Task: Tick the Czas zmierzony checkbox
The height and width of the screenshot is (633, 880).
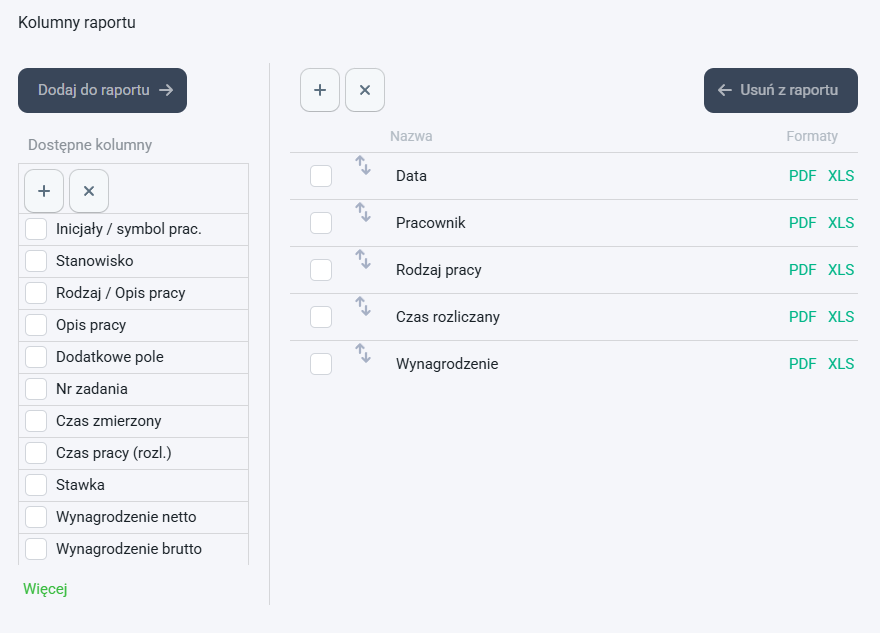Action: (x=36, y=421)
